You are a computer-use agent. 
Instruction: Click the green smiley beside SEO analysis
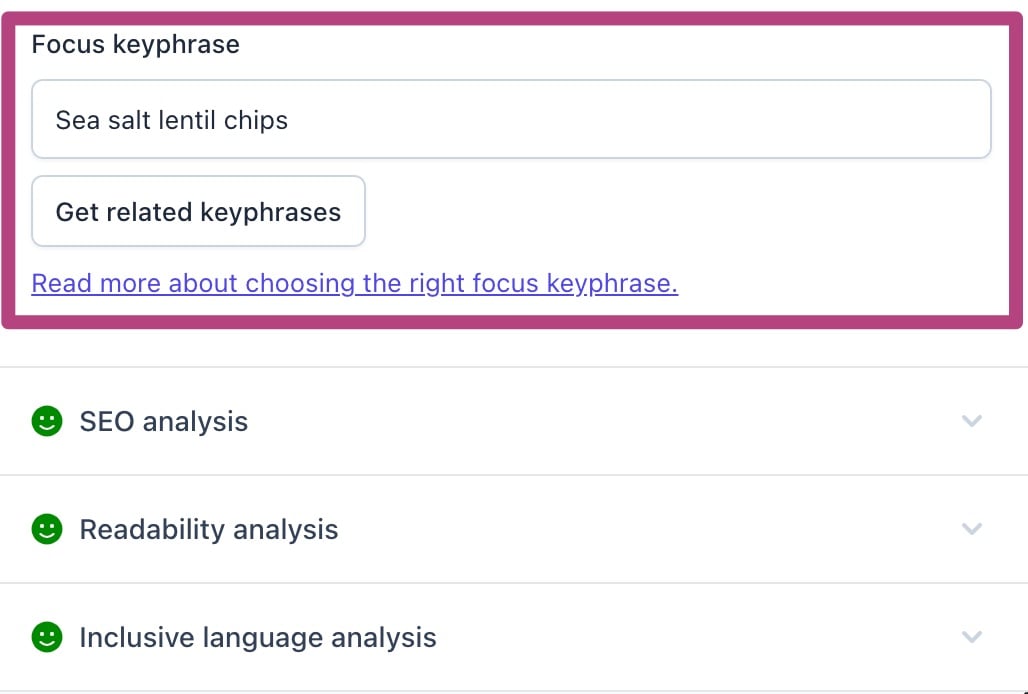coord(47,421)
